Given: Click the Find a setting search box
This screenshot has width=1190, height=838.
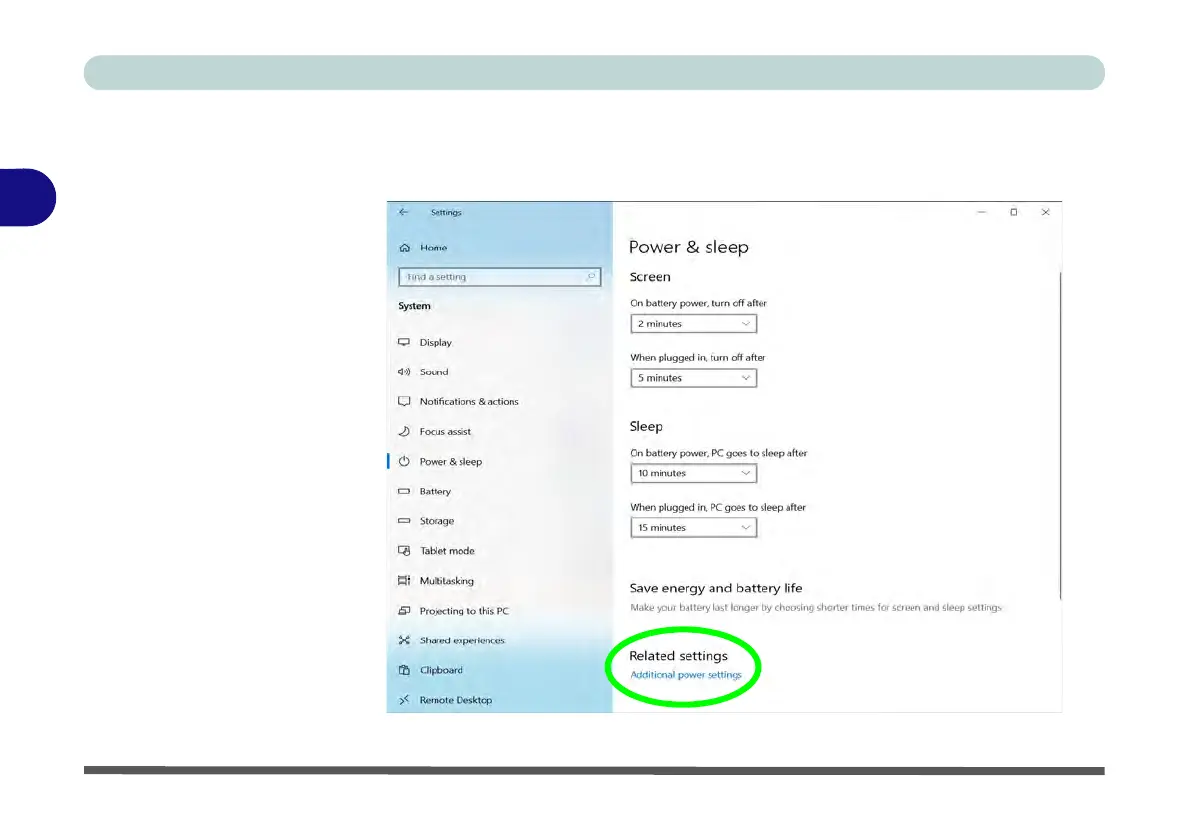Looking at the screenshot, I should (x=499, y=277).
